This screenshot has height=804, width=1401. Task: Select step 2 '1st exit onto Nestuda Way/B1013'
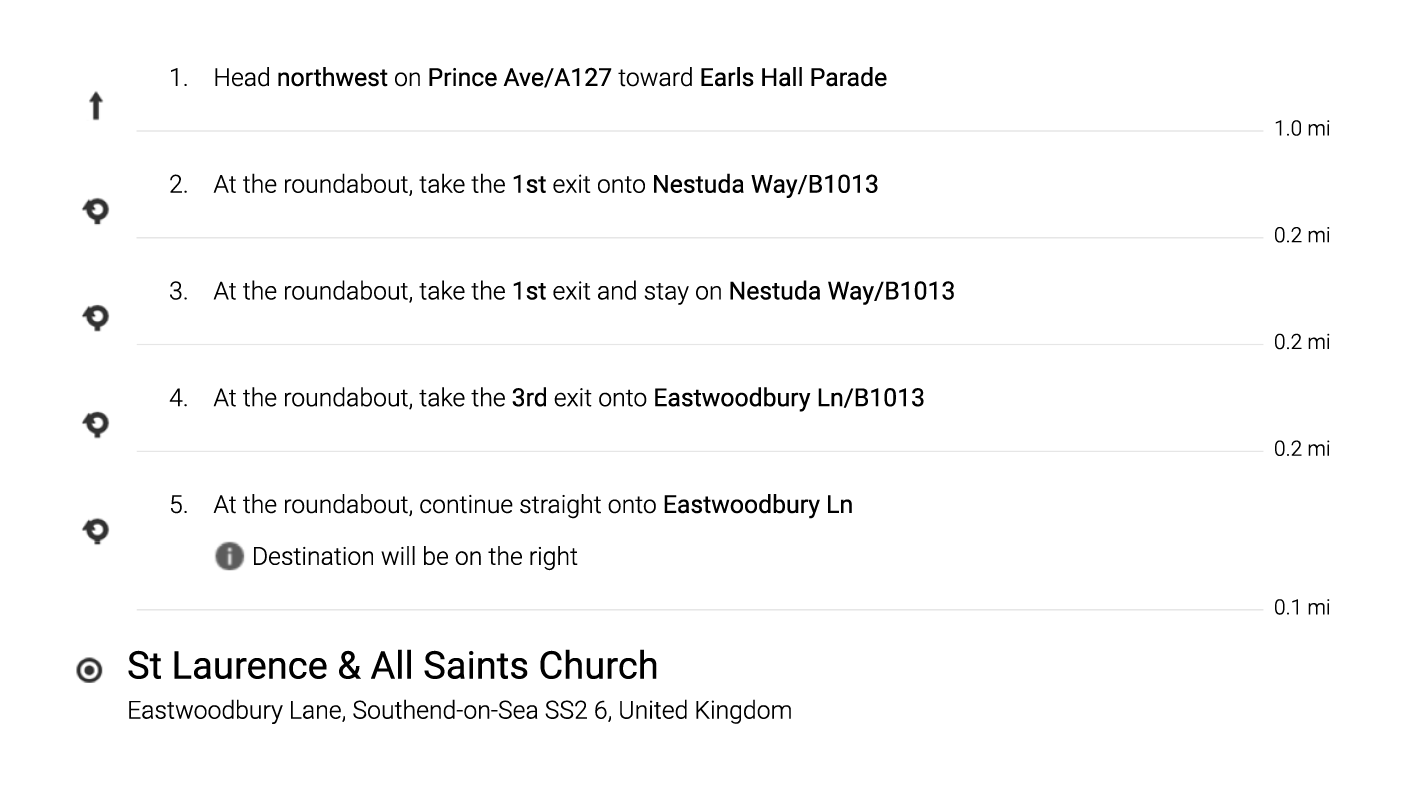point(545,185)
